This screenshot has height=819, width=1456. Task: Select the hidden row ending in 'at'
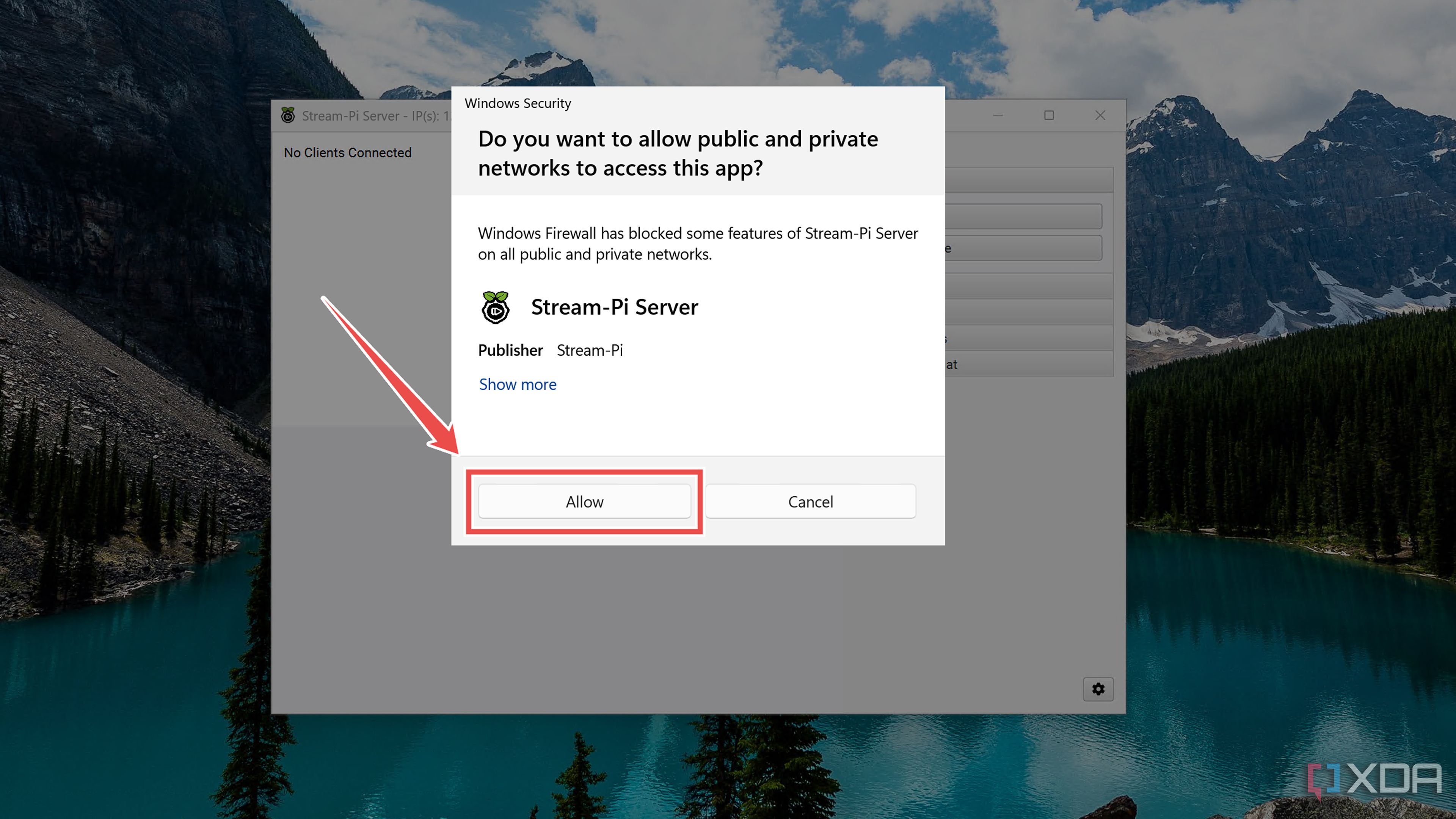point(1029,364)
